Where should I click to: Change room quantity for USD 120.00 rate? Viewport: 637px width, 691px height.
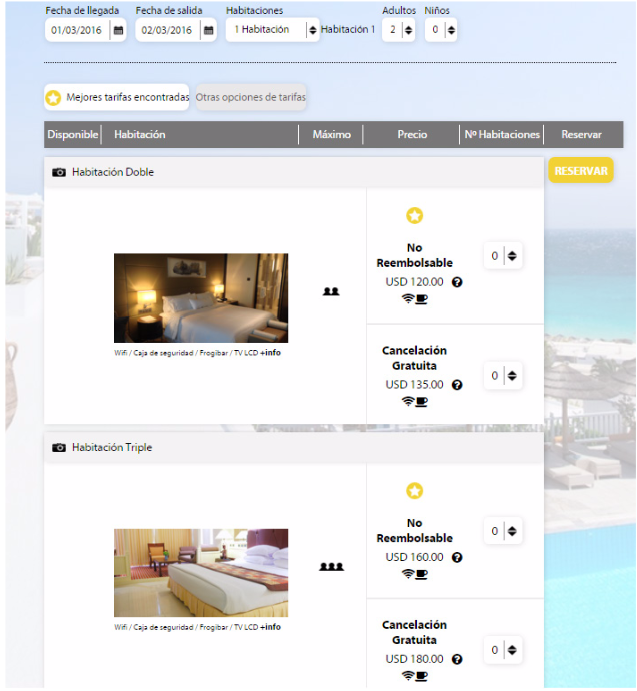pyautogui.click(x=503, y=256)
